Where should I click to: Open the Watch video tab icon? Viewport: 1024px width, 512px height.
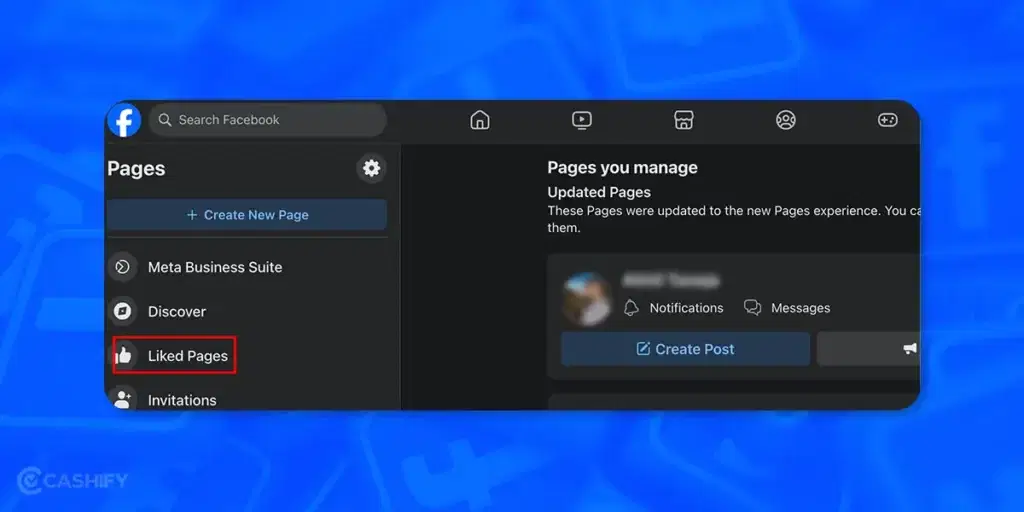tap(582, 120)
